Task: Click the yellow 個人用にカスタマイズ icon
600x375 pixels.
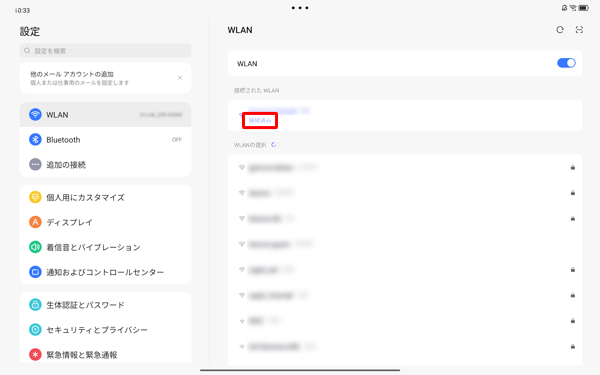Action: 35,197
